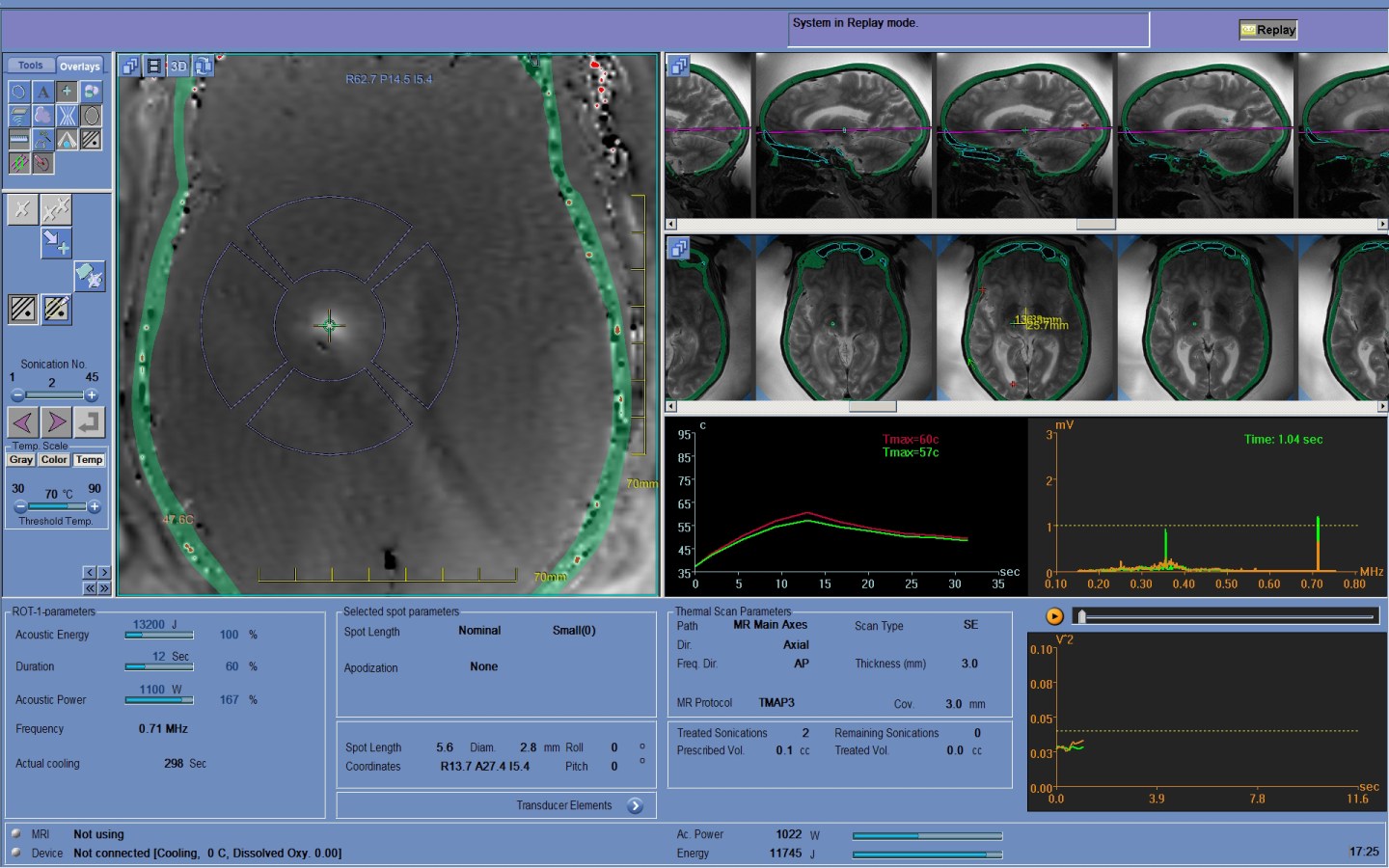1389x868 pixels.
Task: Click the double right arrow panel expander
Action: (x=104, y=588)
